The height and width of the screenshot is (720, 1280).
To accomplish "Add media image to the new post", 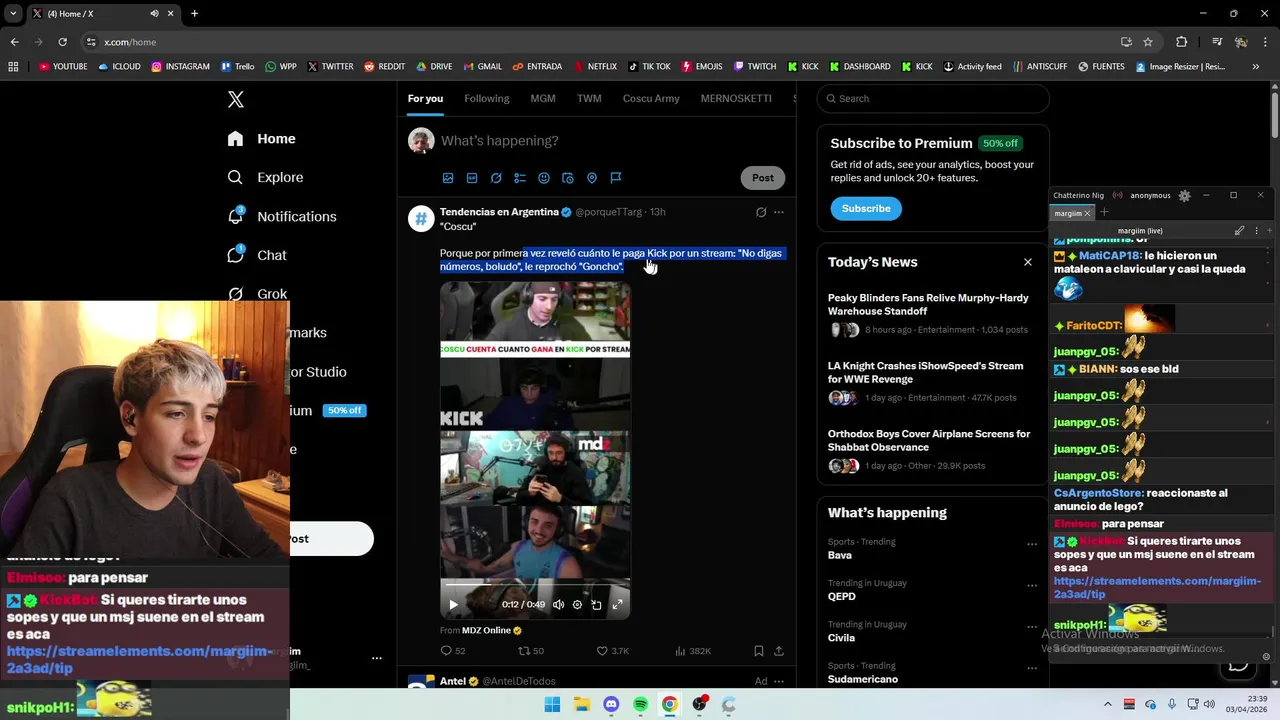I will point(448,178).
